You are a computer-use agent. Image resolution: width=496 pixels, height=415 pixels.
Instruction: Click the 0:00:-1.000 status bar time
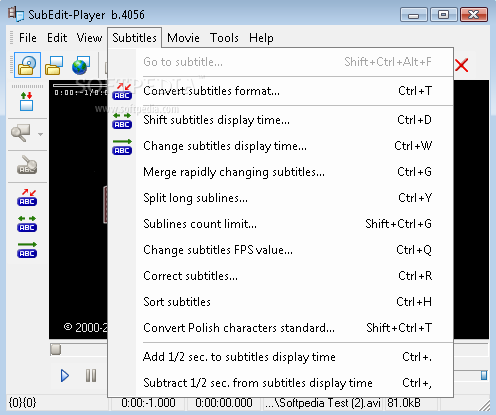point(148,403)
